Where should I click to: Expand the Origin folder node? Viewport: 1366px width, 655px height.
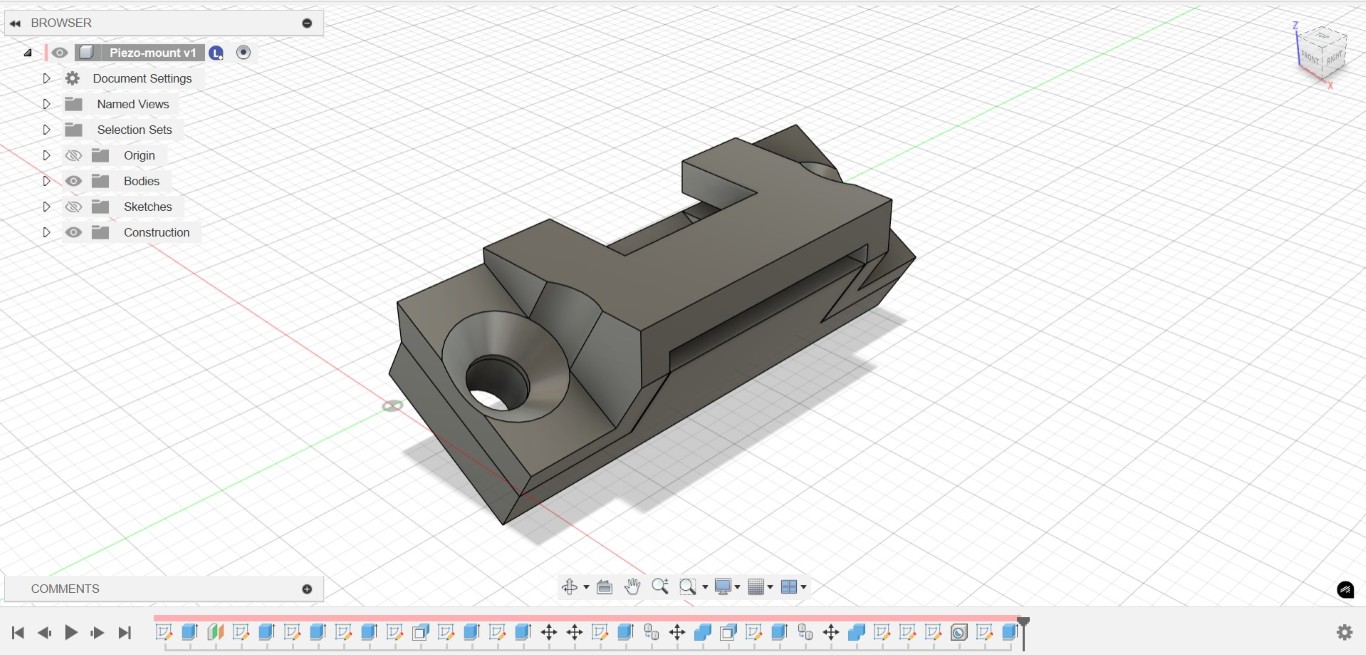[46, 156]
